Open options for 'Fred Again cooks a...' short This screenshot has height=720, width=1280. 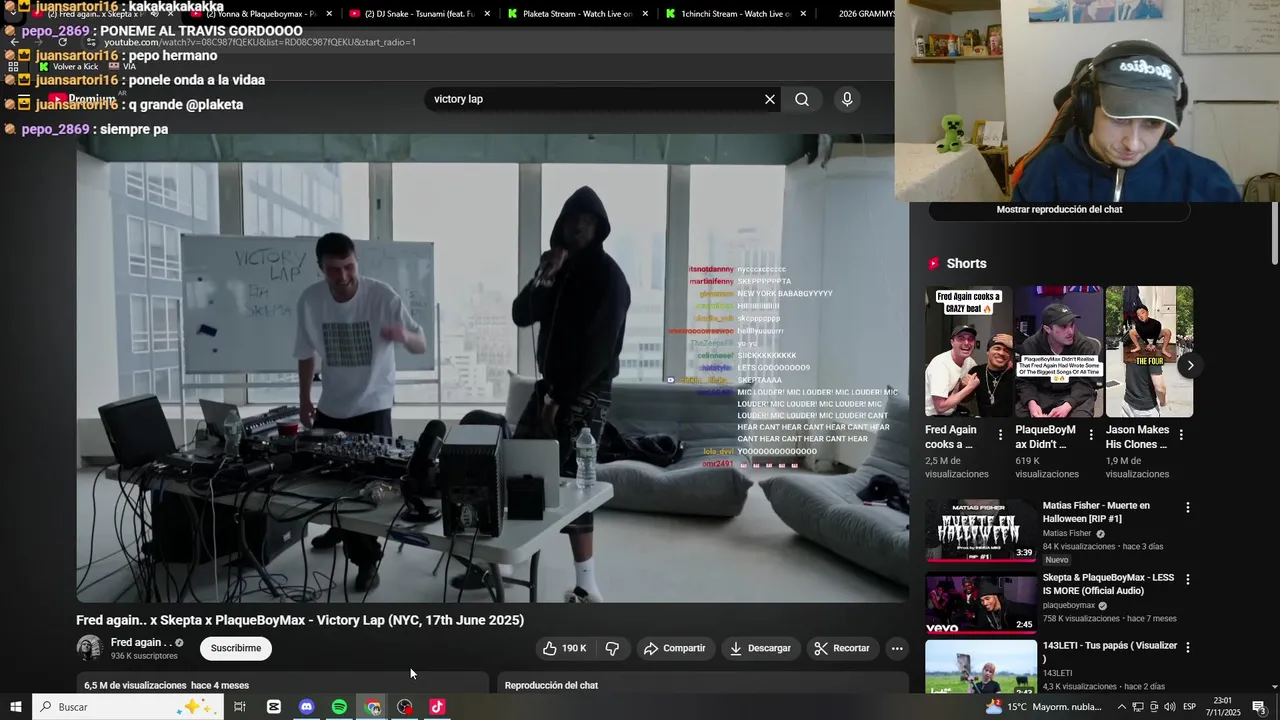click(x=1000, y=435)
